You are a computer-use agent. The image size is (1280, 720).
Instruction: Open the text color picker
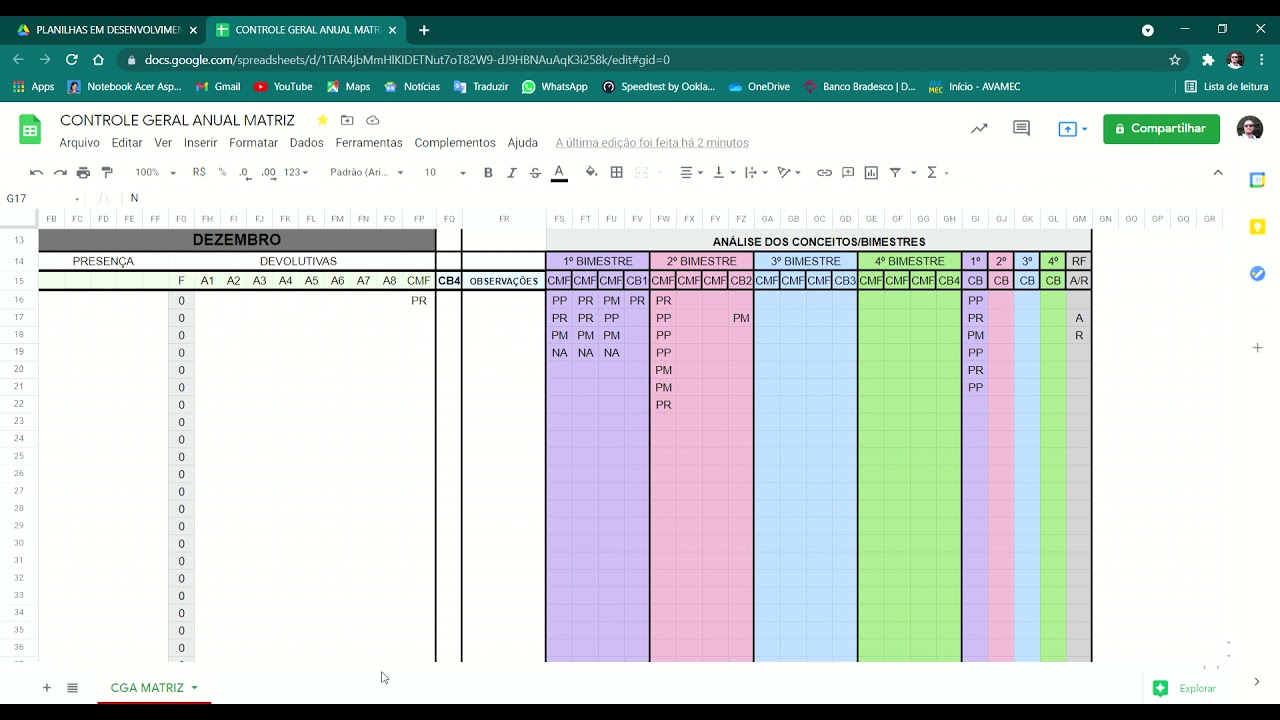coord(559,173)
